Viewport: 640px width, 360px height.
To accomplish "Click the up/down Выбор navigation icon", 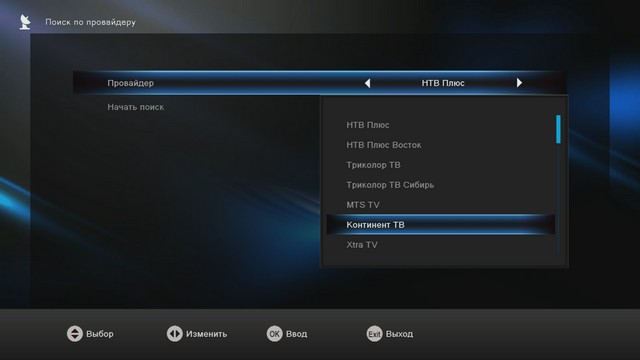I will (75, 333).
